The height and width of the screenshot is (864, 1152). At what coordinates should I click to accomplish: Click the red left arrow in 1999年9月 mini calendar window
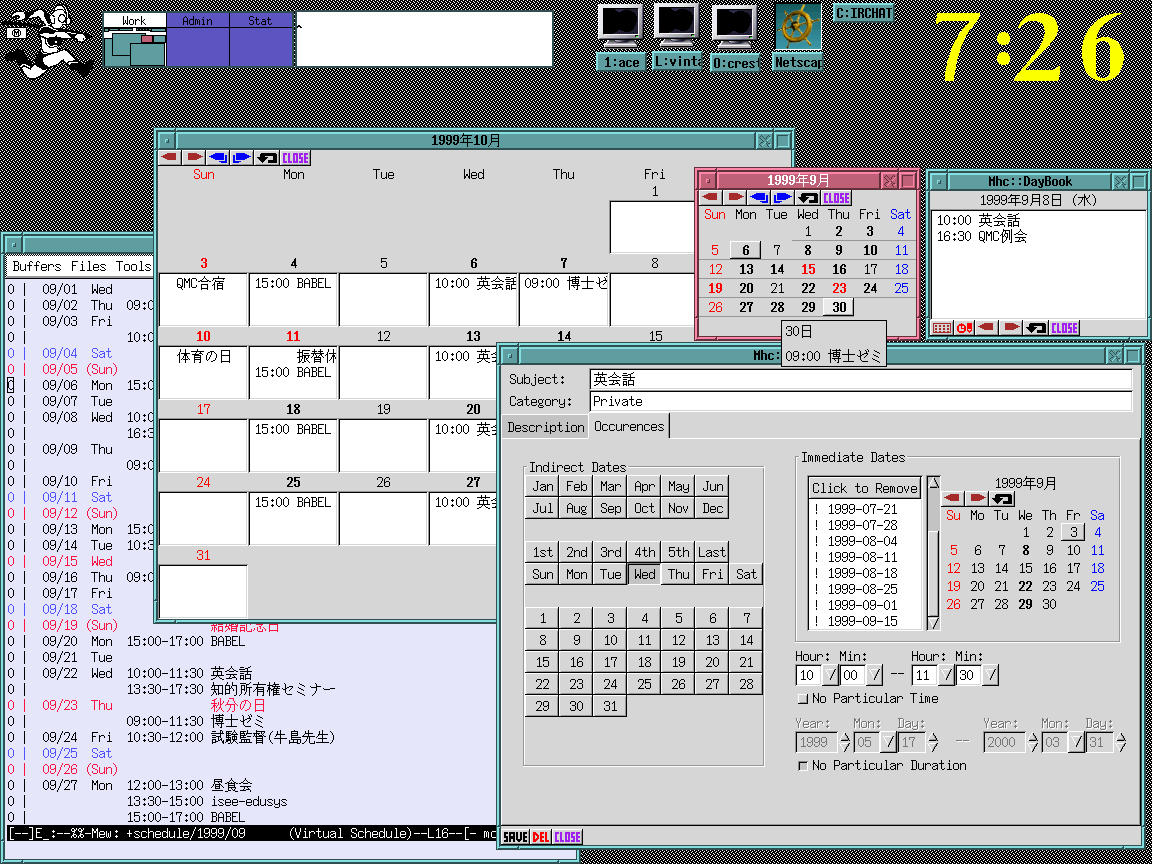[710, 198]
